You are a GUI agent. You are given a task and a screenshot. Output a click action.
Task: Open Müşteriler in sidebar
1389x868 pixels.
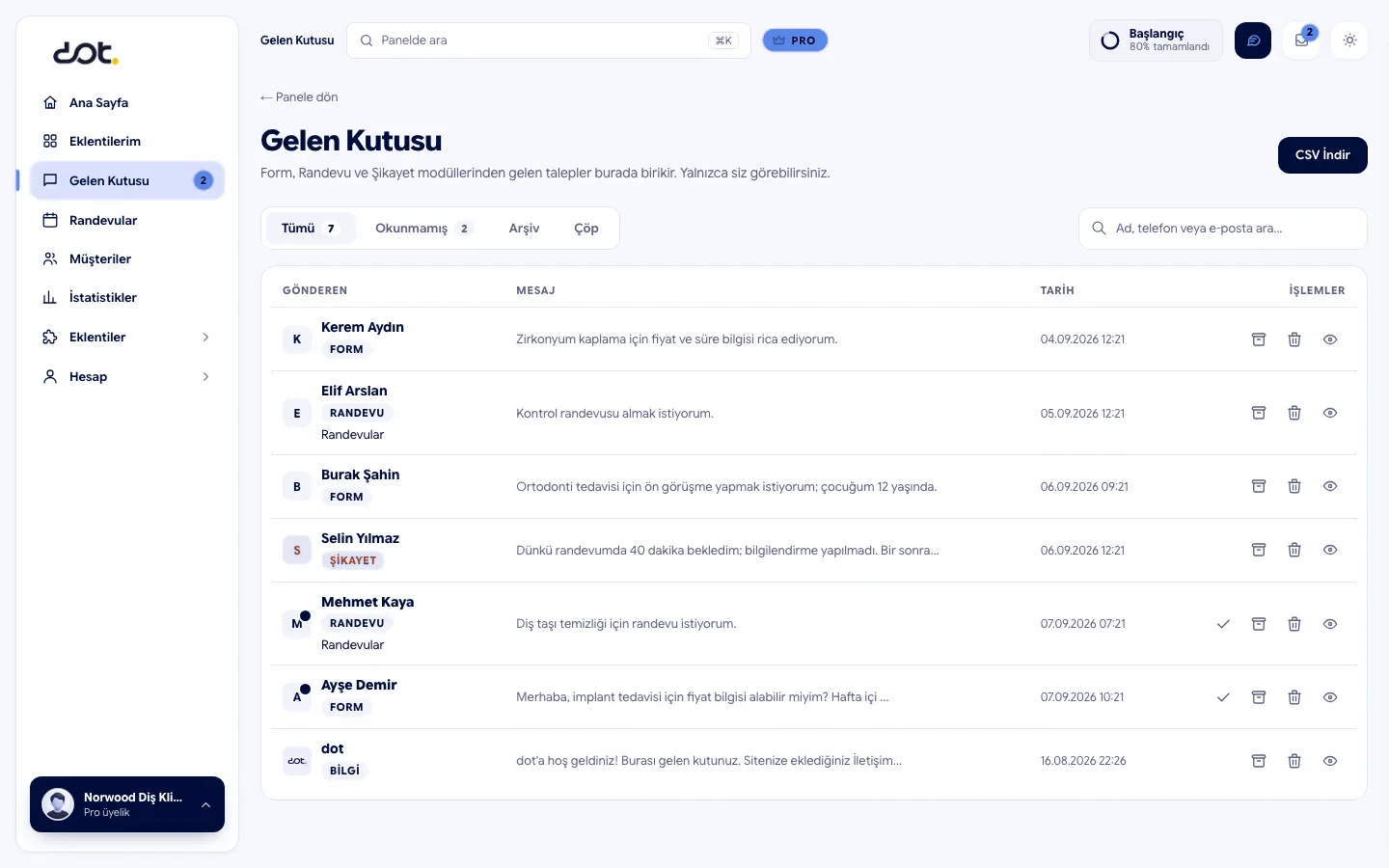(x=127, y=258)
